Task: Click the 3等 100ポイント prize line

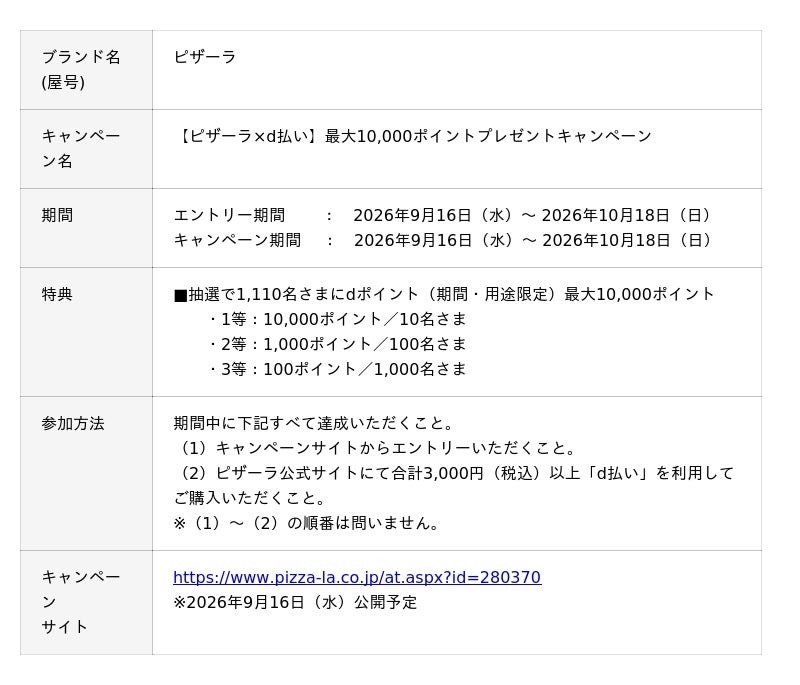Action: click(338, 369)
